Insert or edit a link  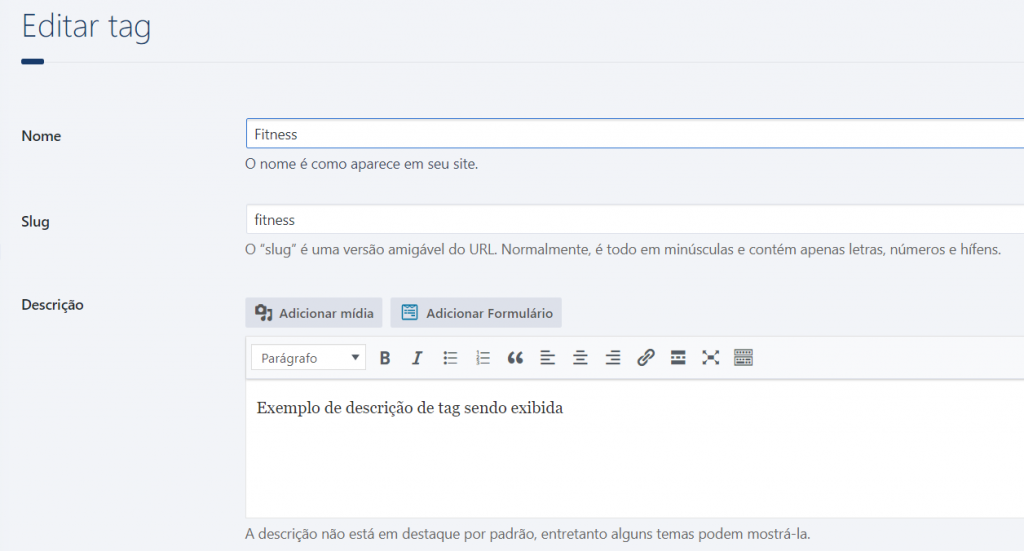645,358
